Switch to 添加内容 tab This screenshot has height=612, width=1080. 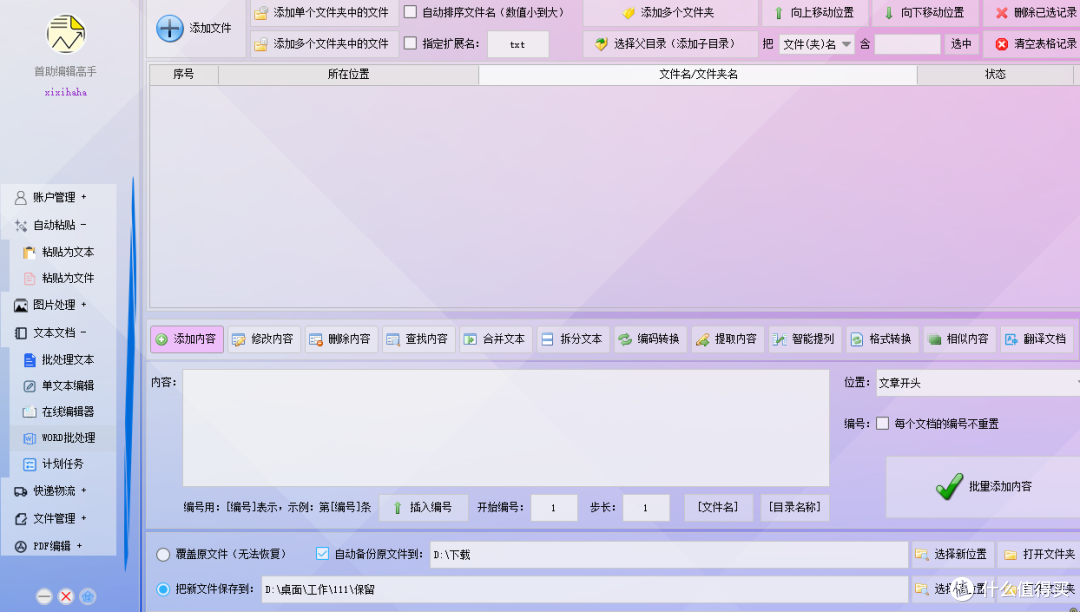coord(187,339)
